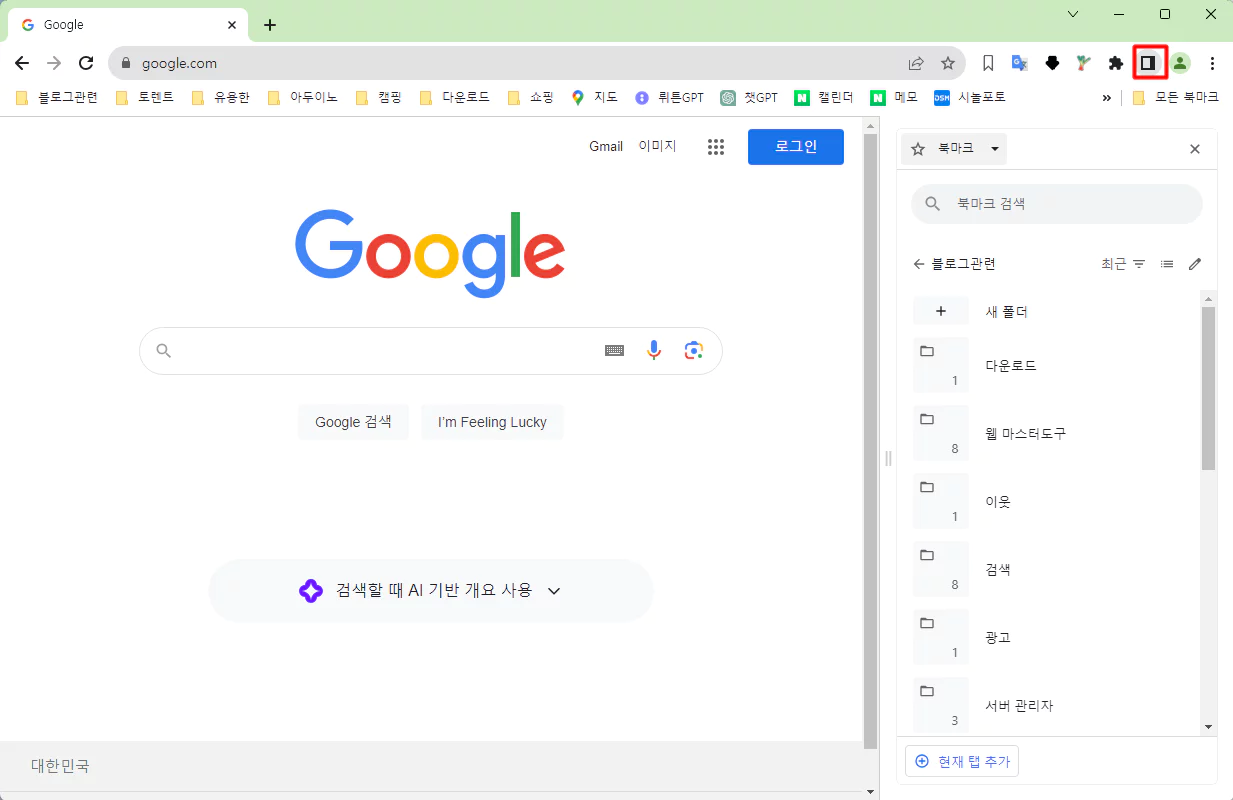The width and height of the screenshot is (1233, 800).
Task: Open the Gmail link
Action: (x=606, y=146)
